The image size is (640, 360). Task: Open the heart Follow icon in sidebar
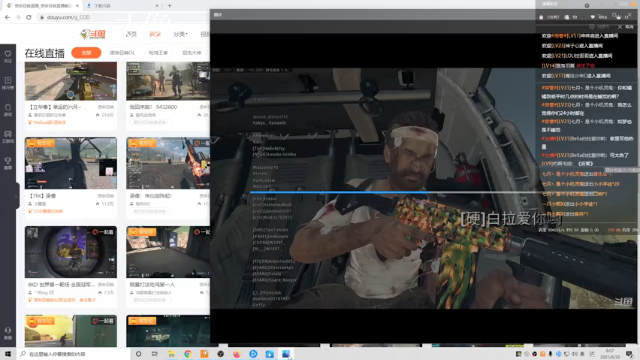tap(8, 56)
